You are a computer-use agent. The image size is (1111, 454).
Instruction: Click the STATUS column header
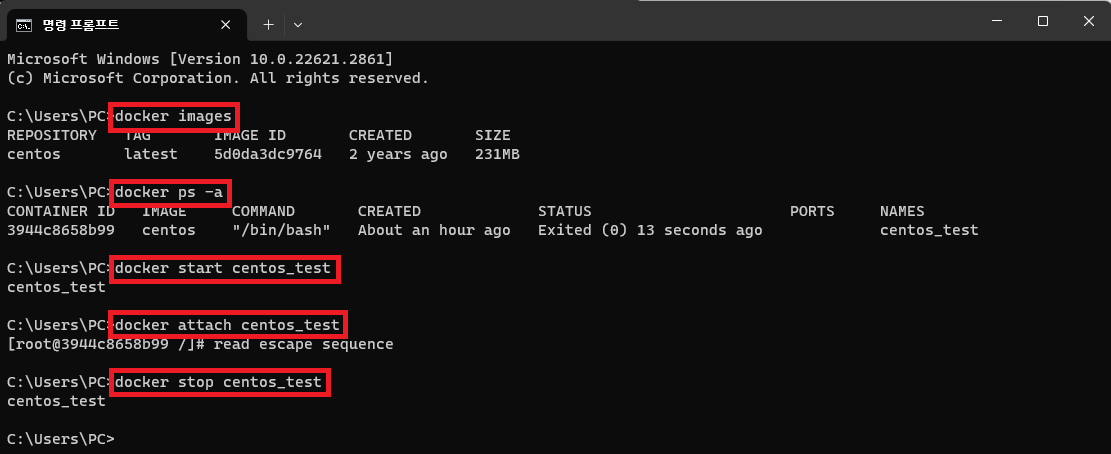click(x=564, y=211)
